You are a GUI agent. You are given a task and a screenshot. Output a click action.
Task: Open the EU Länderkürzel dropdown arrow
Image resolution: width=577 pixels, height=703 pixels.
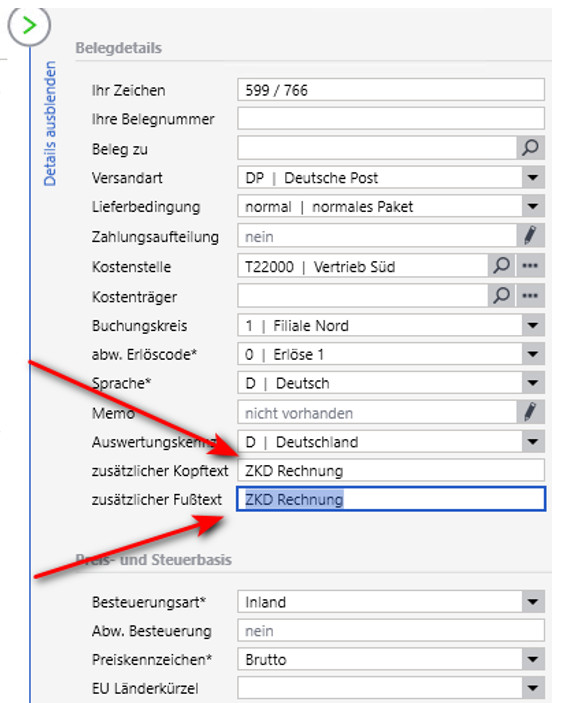(533, 688)
